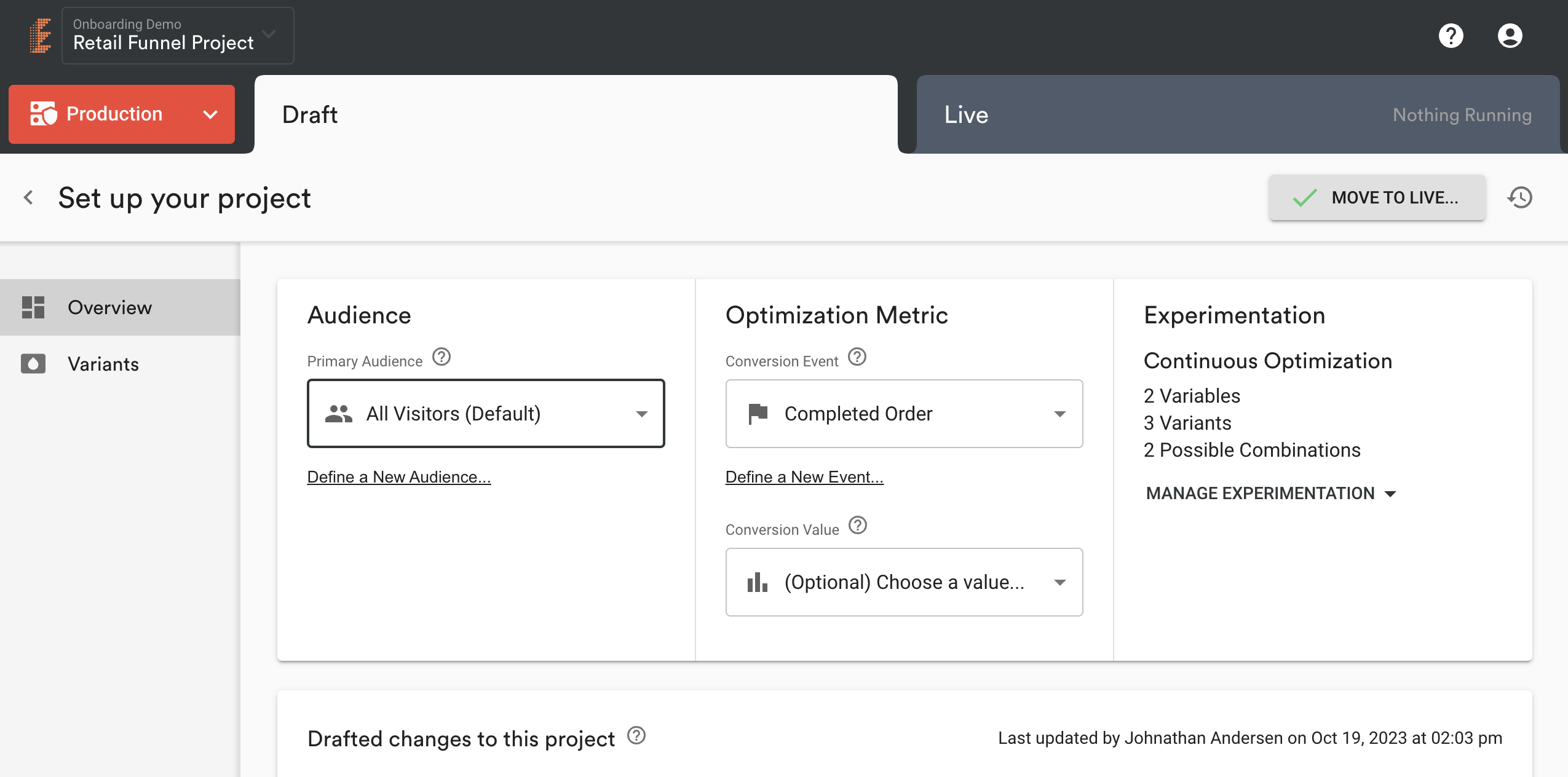Click the project selector chevron arrow
This screenshot has height=777, width=1568.
pyautogui.click(x=269, y=34)
